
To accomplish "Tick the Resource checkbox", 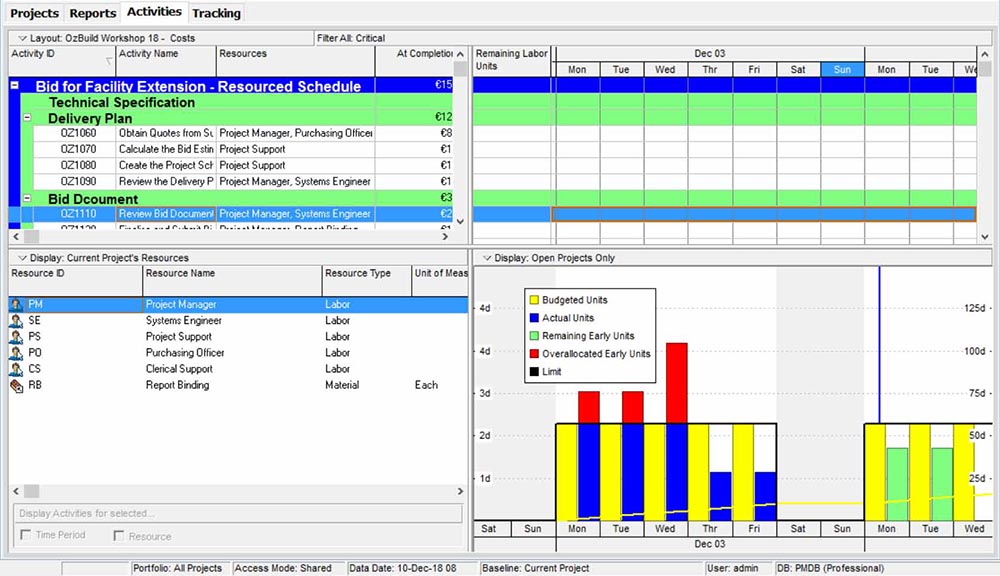I will (x=119, y=536).
